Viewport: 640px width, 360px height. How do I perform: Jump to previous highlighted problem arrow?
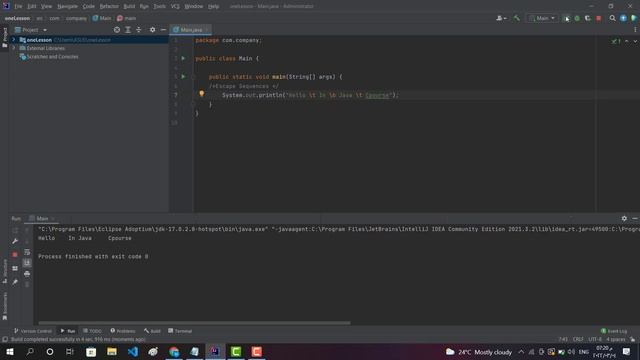tap(627, 41)
